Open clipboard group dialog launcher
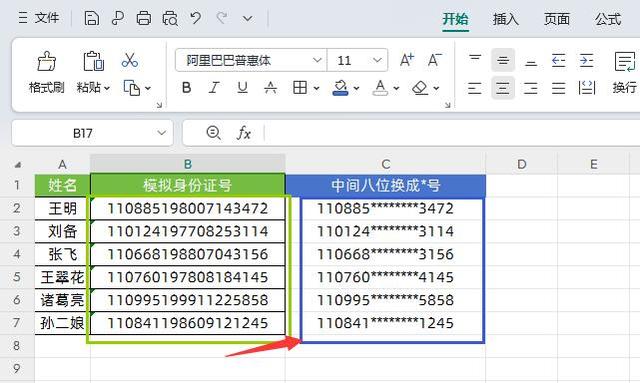 [x=159, y=105]
